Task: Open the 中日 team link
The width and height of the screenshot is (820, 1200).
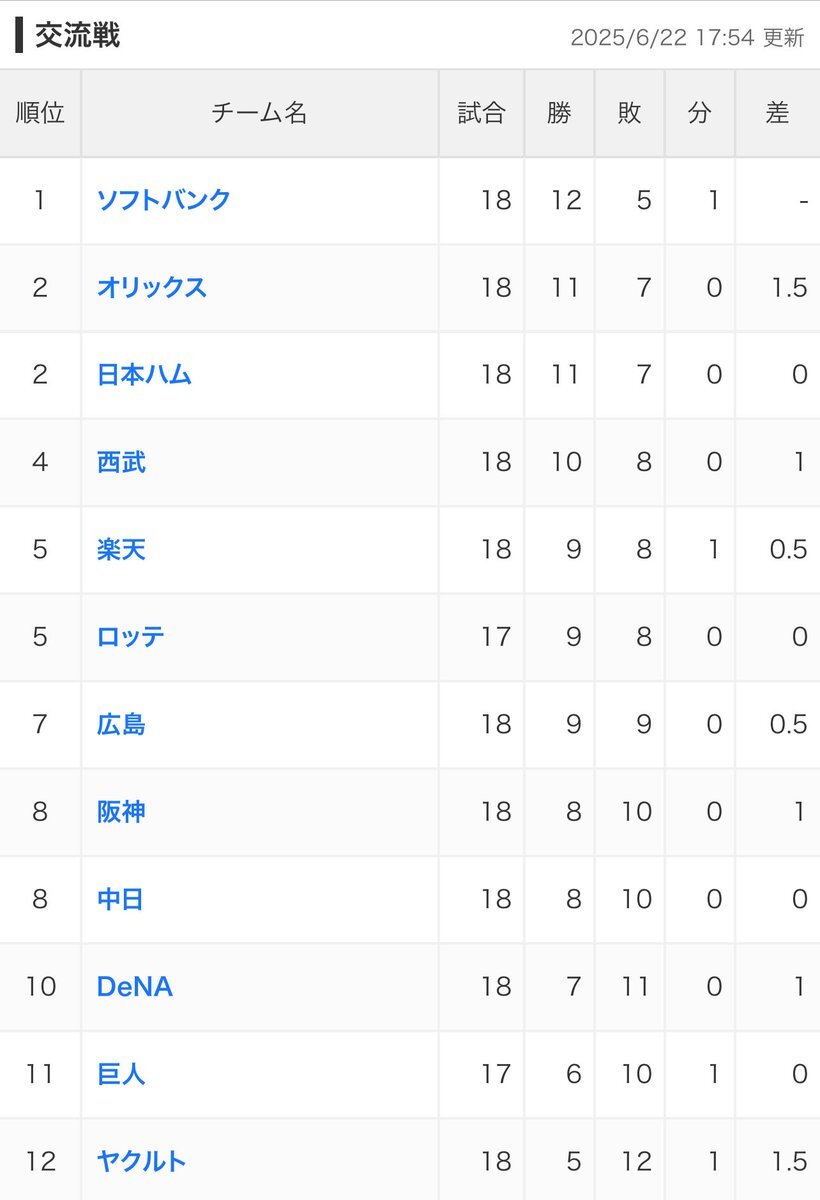Action: (x=120, y=899)
